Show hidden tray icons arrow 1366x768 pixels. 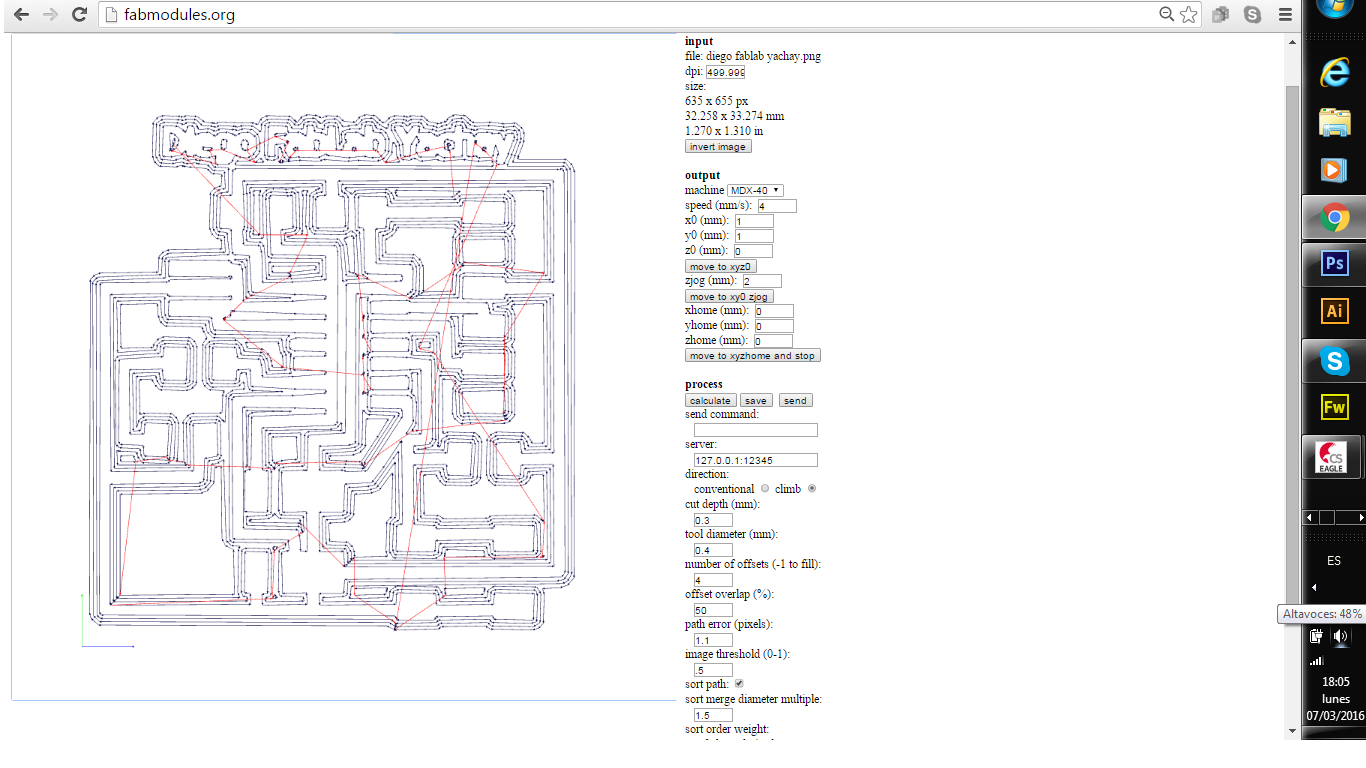(1314, 588)
